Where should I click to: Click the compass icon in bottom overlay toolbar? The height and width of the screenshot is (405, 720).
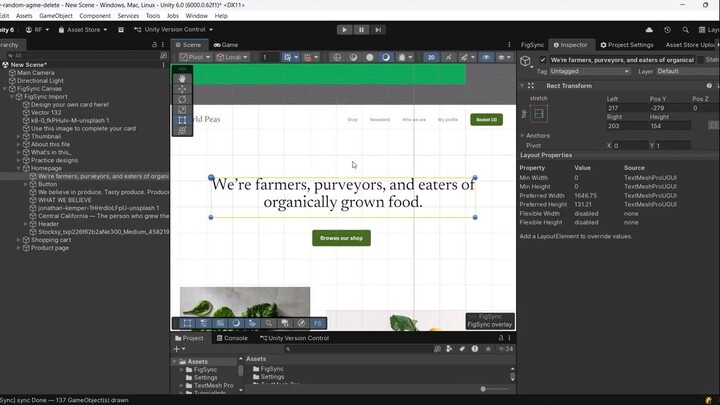[301, 323]
